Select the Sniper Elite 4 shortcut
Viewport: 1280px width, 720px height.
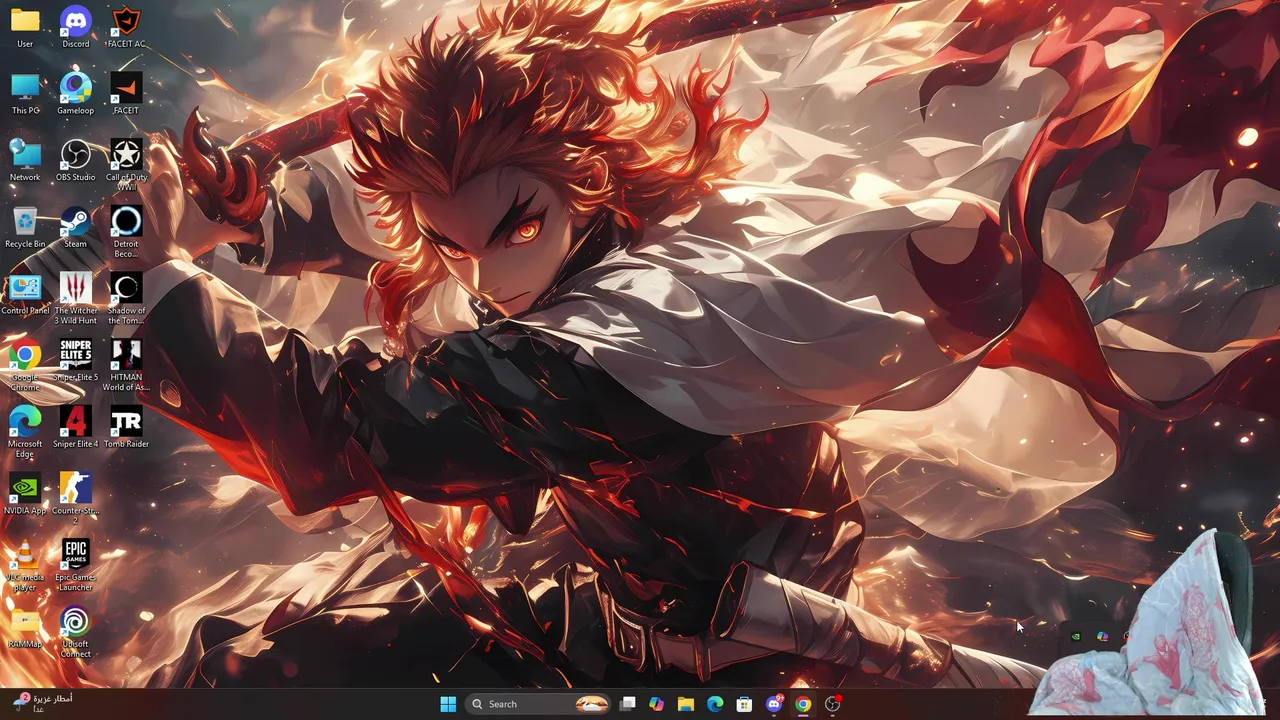pyautogui.click(x=75, y=428)
